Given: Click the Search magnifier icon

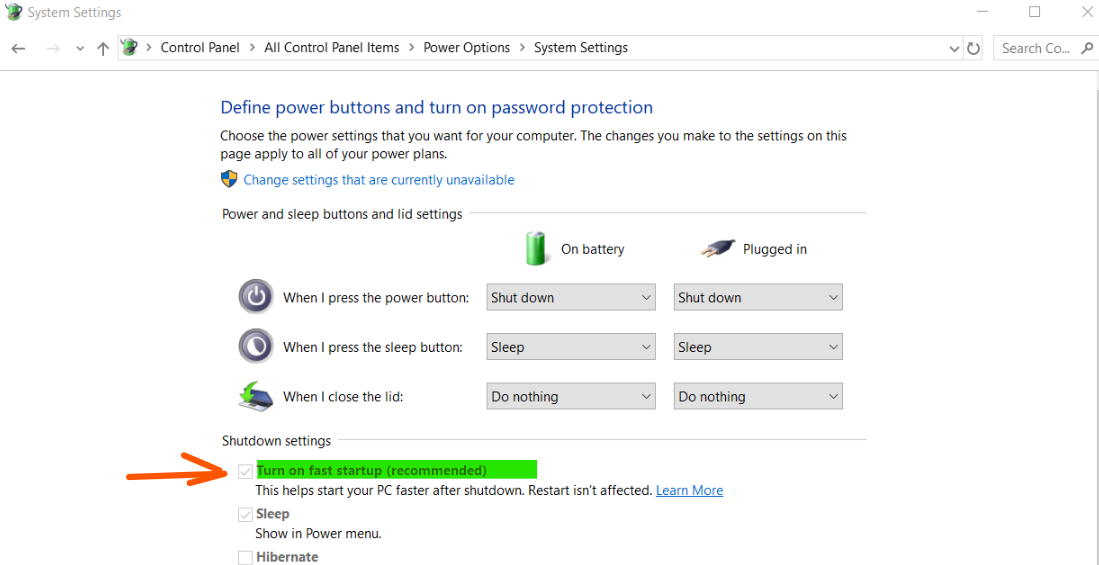Looking at the screenshot, I should click(x=1087, y=48).
